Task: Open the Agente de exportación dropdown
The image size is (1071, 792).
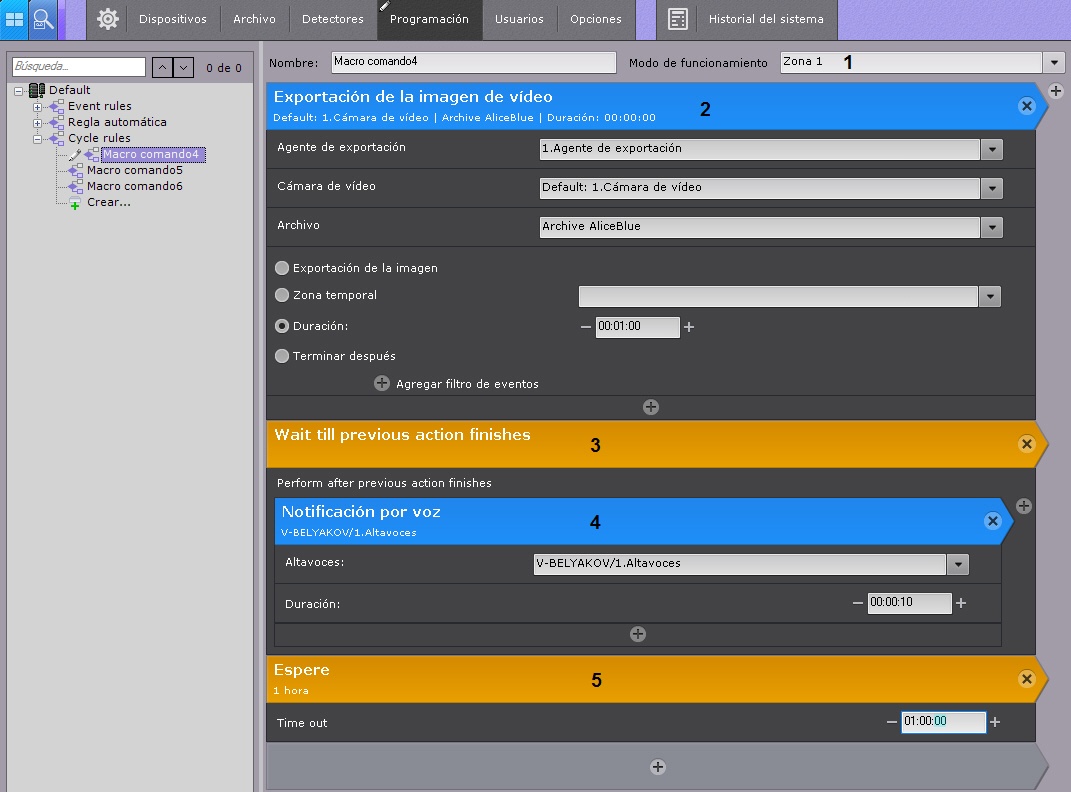Action: (x=991, y=149)
